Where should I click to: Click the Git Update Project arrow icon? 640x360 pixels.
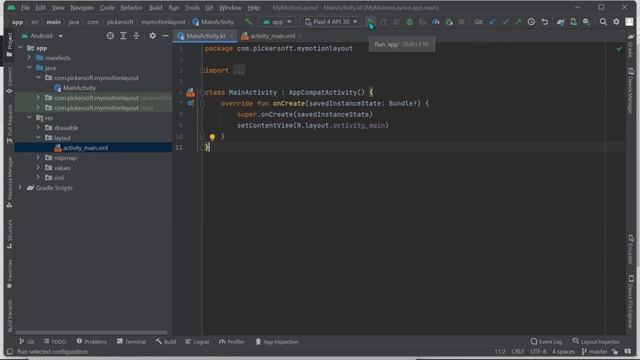coord(493,22)
